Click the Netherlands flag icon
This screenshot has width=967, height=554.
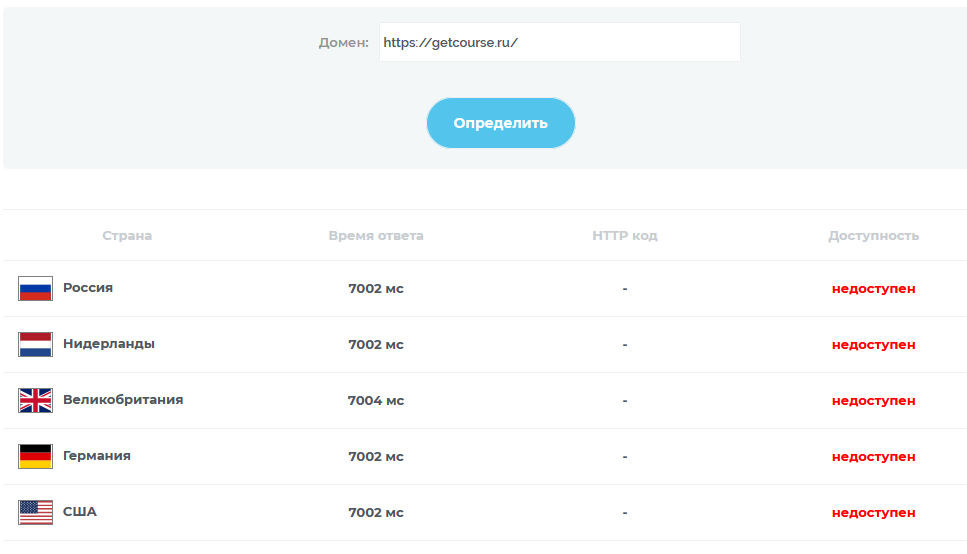coord(35,344)
